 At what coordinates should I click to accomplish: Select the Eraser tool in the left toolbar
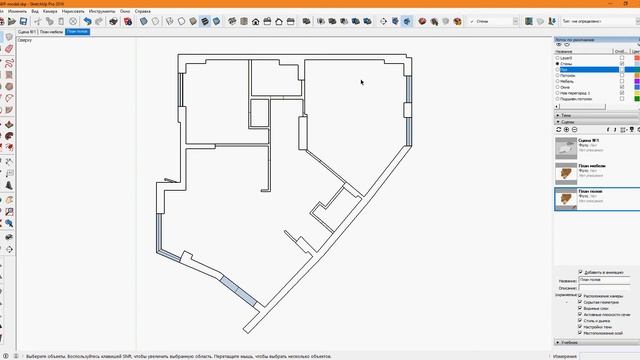point(9,49)
